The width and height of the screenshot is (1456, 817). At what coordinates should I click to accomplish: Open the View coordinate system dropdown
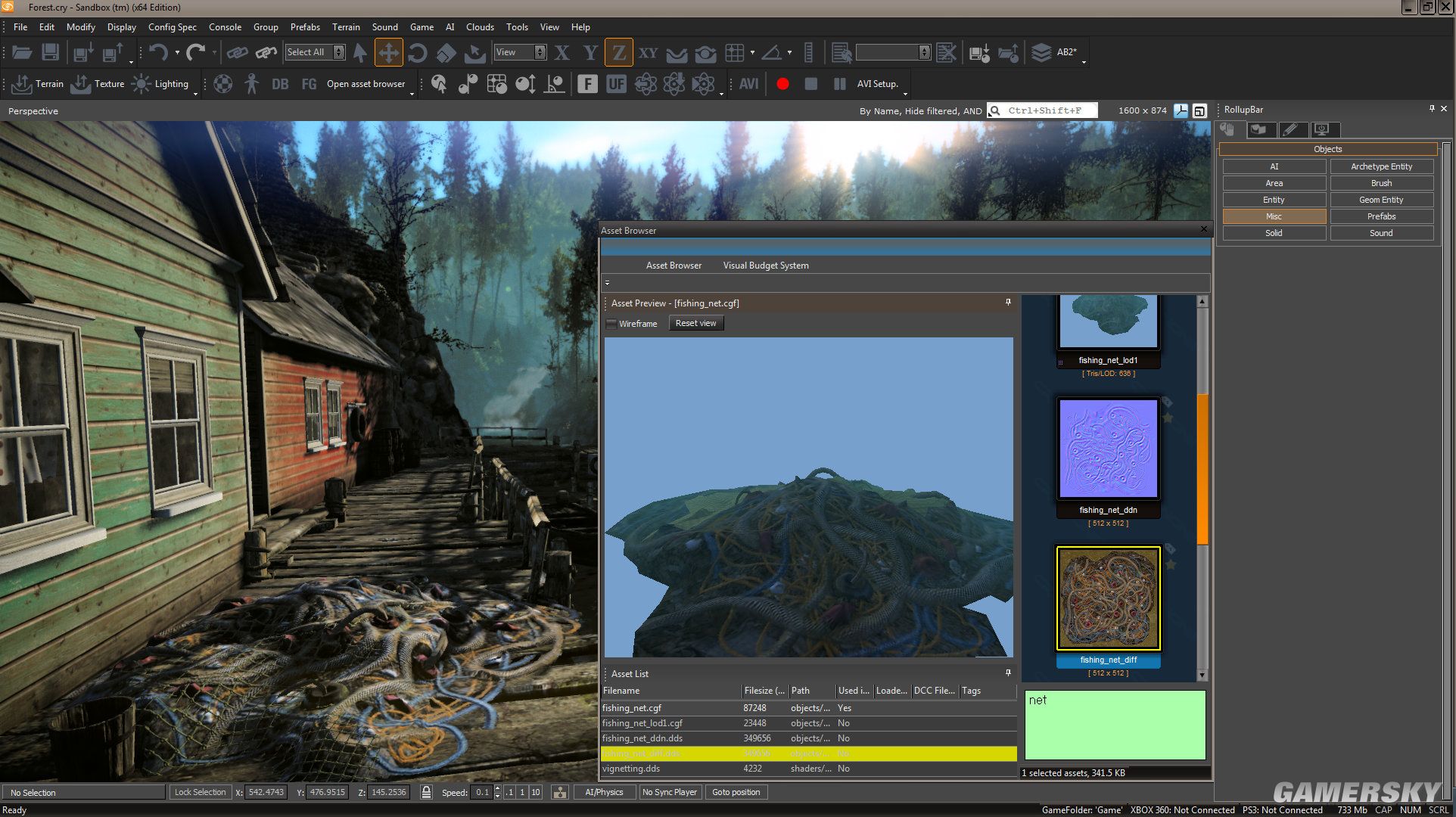(520, 52)
